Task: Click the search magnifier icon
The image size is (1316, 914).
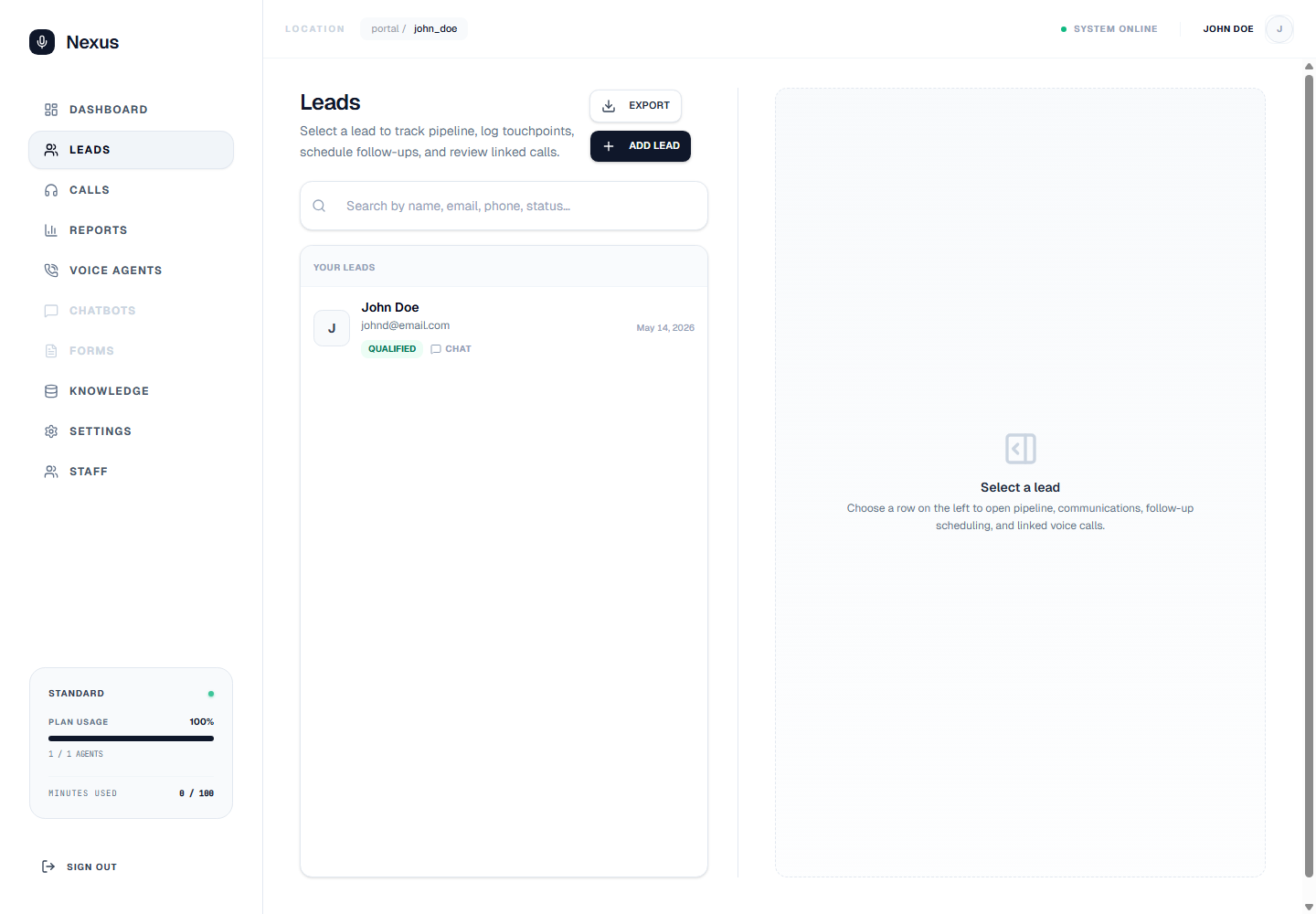Action: pyautogui.click(x=319, y=206)
